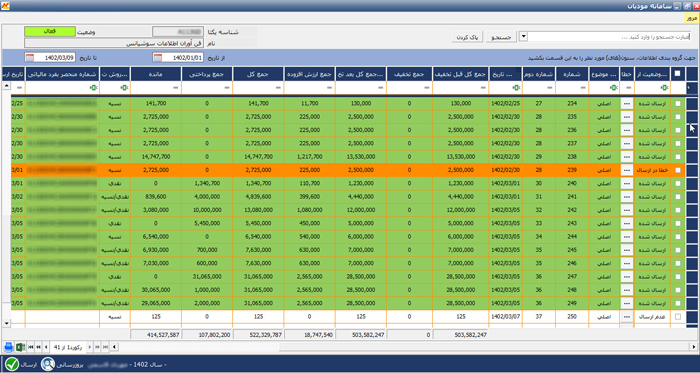700x373 pixels.
Task: Sort by the جمع کل column header
Action: coord(258,74)
